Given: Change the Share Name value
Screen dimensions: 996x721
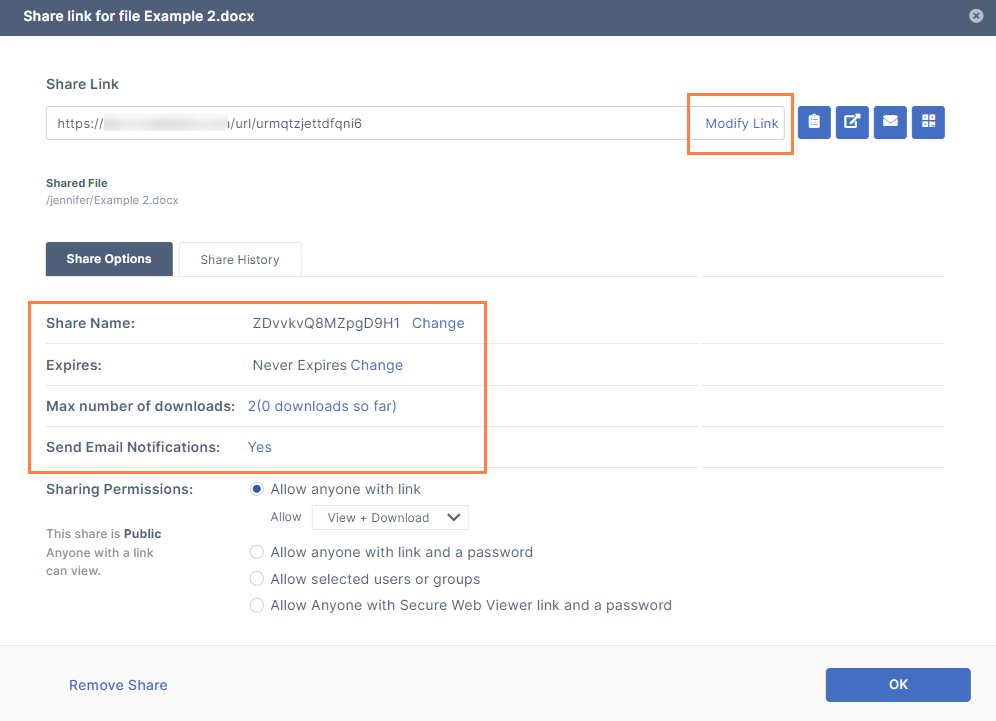Looking at the screenshot, I should (438, 323).
